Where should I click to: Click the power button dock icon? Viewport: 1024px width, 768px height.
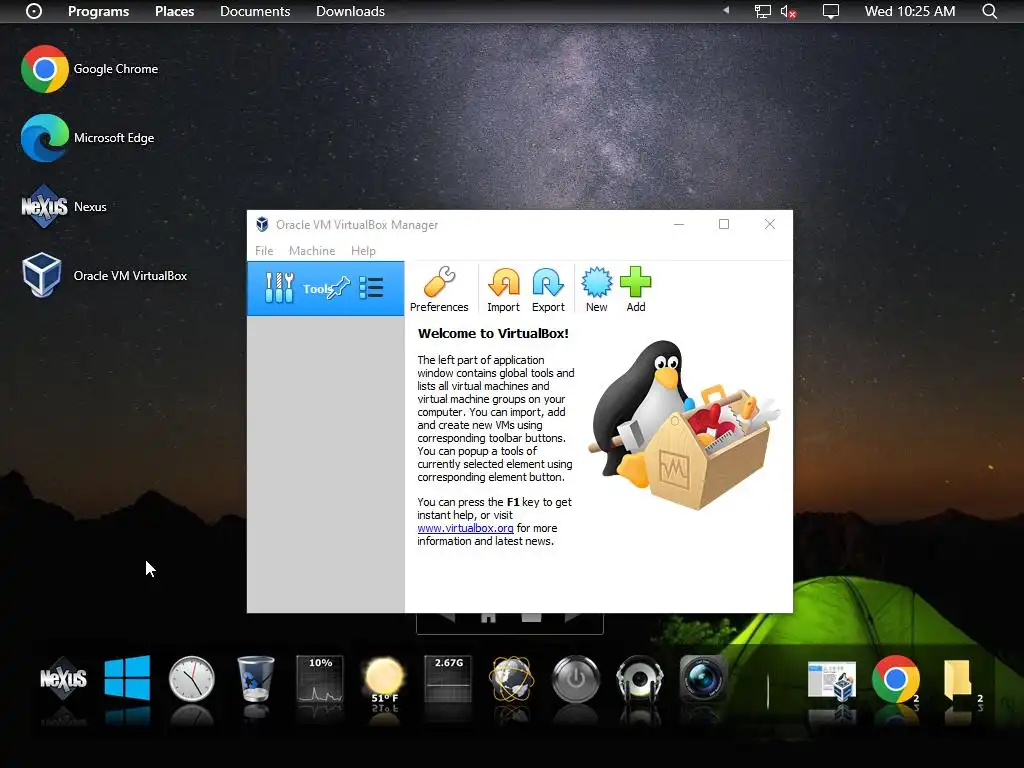[x=575, y=679]
